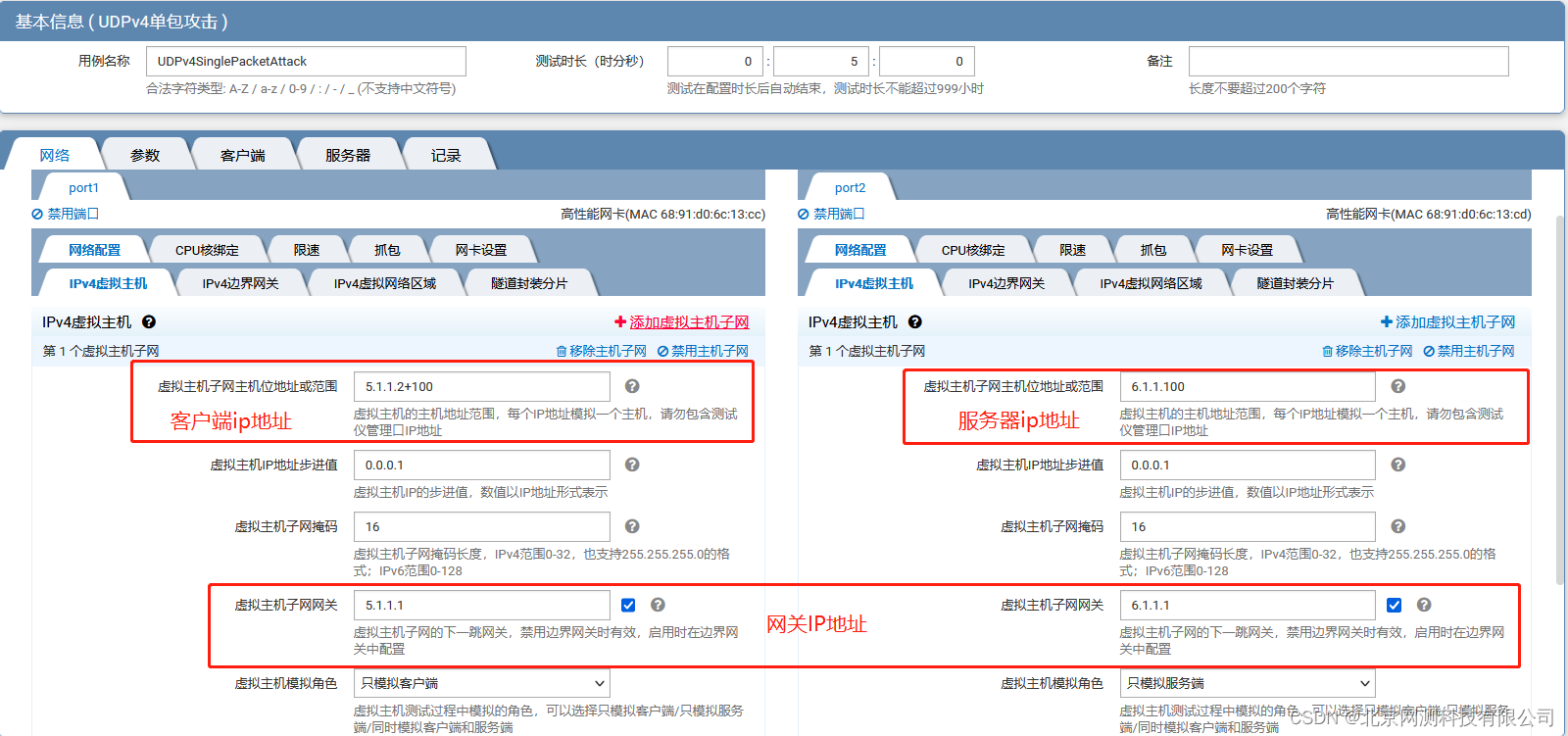1568x736 pixels.
Task: Click the test duration seconds field
Action: (x=927, y=61)
